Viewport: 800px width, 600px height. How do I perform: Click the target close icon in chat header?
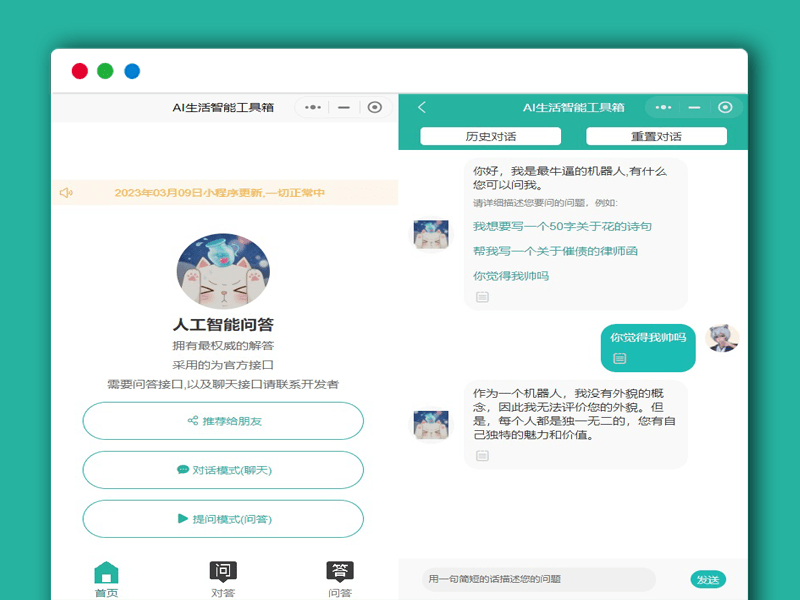[x=725, y=107]
